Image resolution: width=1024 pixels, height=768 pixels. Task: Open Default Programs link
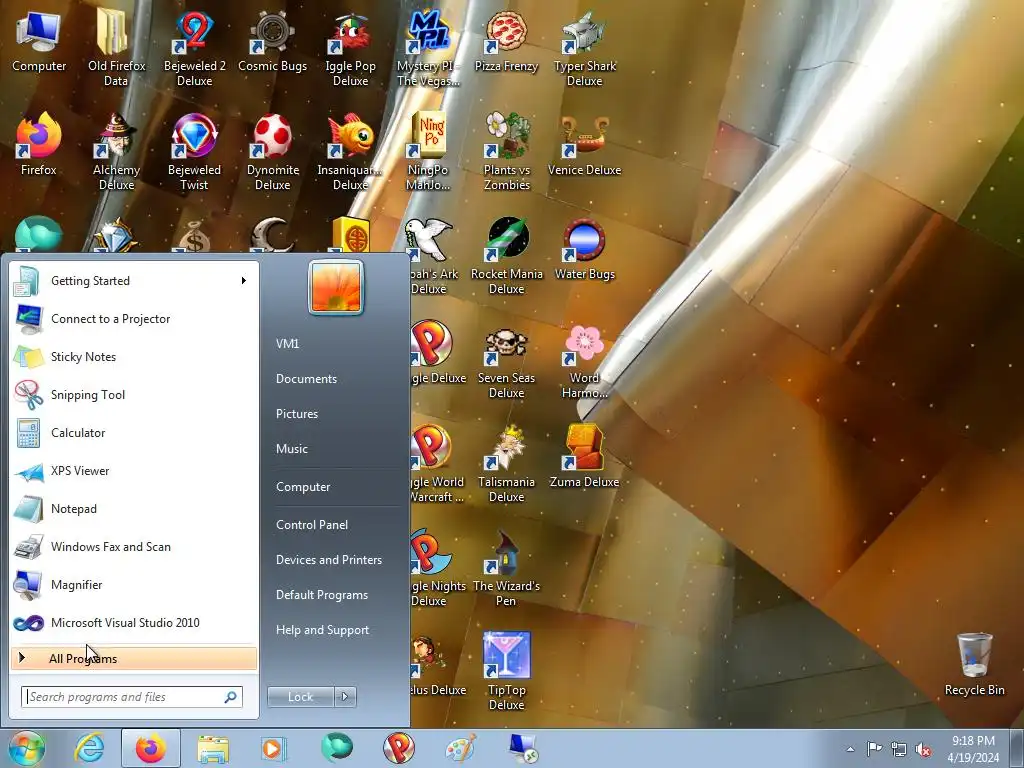point(321,595)
